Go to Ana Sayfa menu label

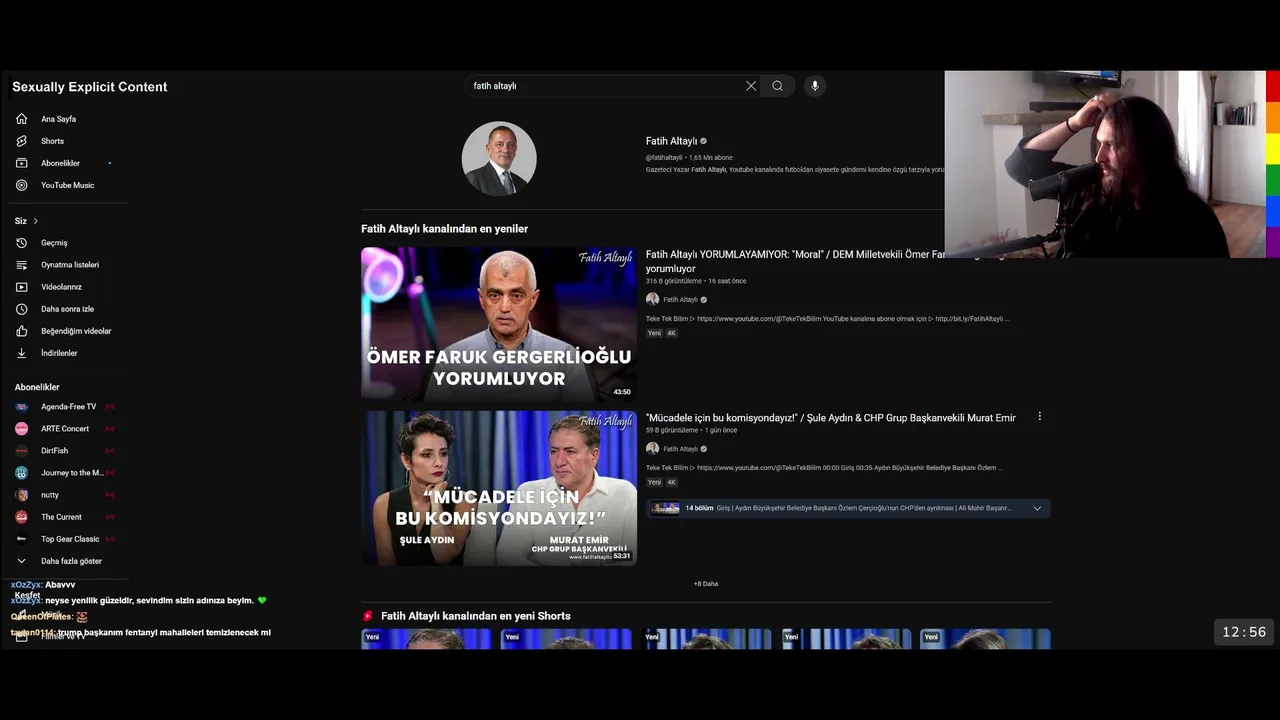tap(58, 119)
